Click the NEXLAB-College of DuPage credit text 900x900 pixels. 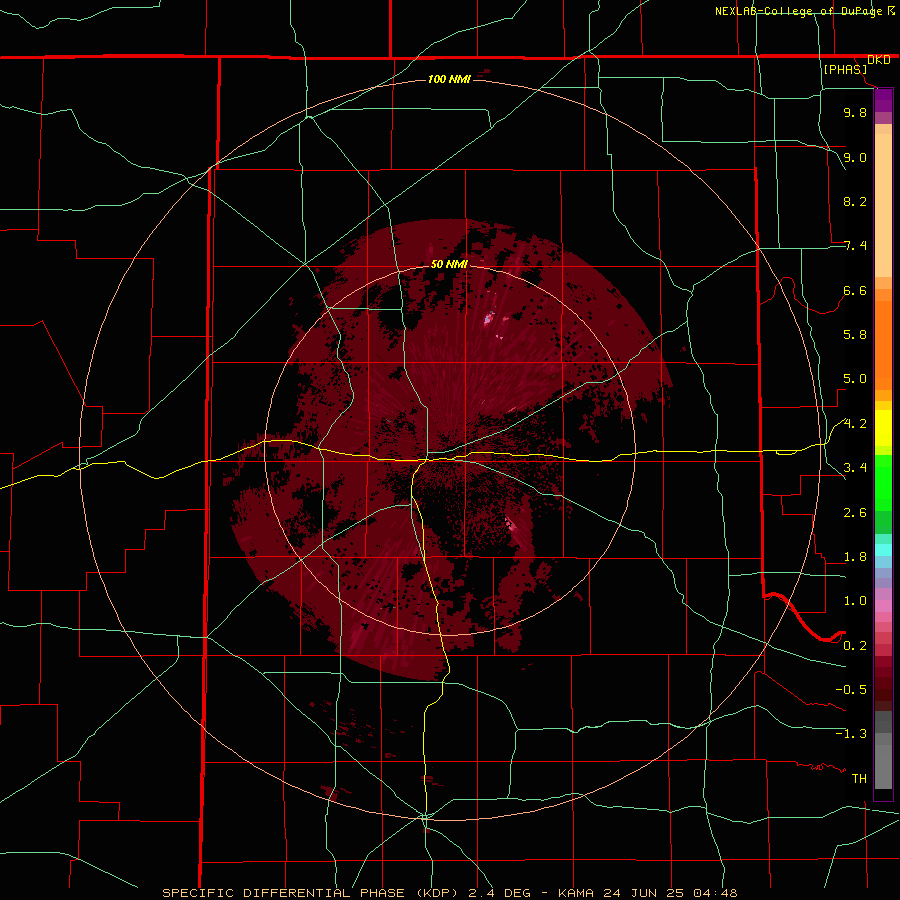tap(798, 11)
